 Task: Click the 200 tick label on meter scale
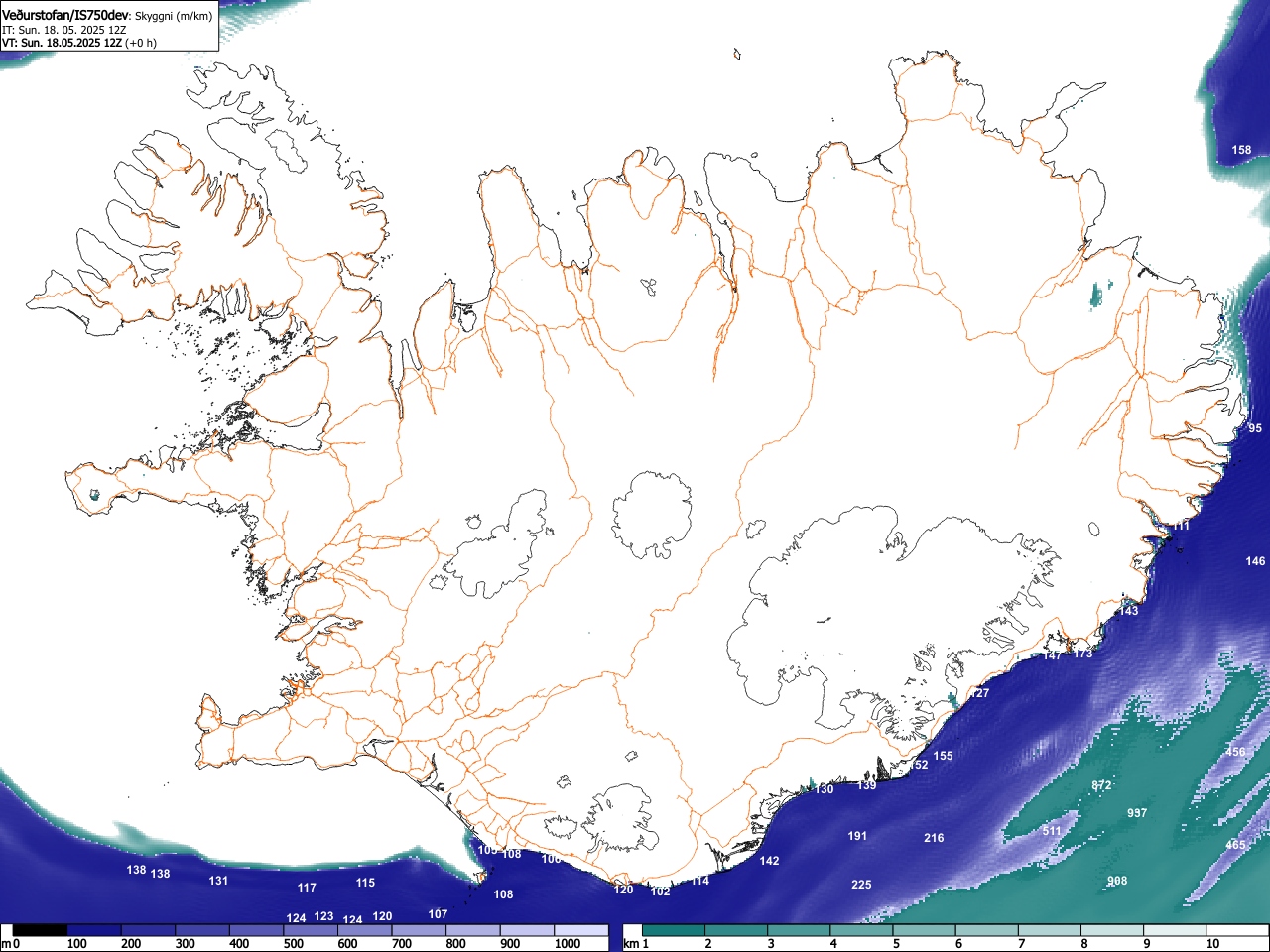pyautogui.click(x=131, y=944)
